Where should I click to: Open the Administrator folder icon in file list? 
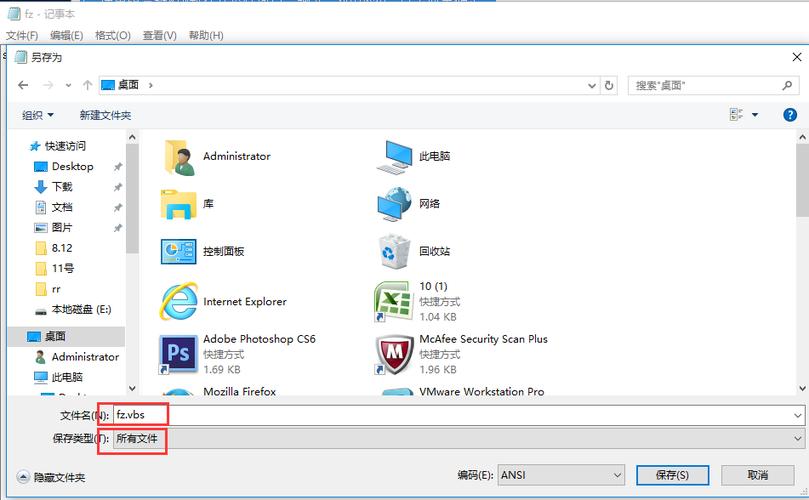(179, 157)
